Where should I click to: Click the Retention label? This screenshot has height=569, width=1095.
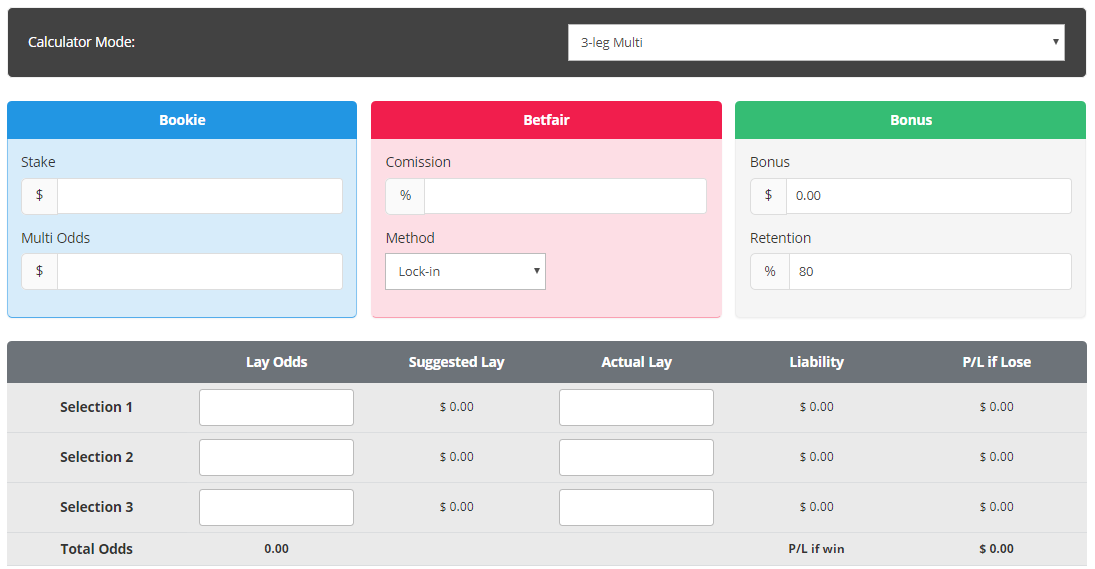(x=781, y=238)
